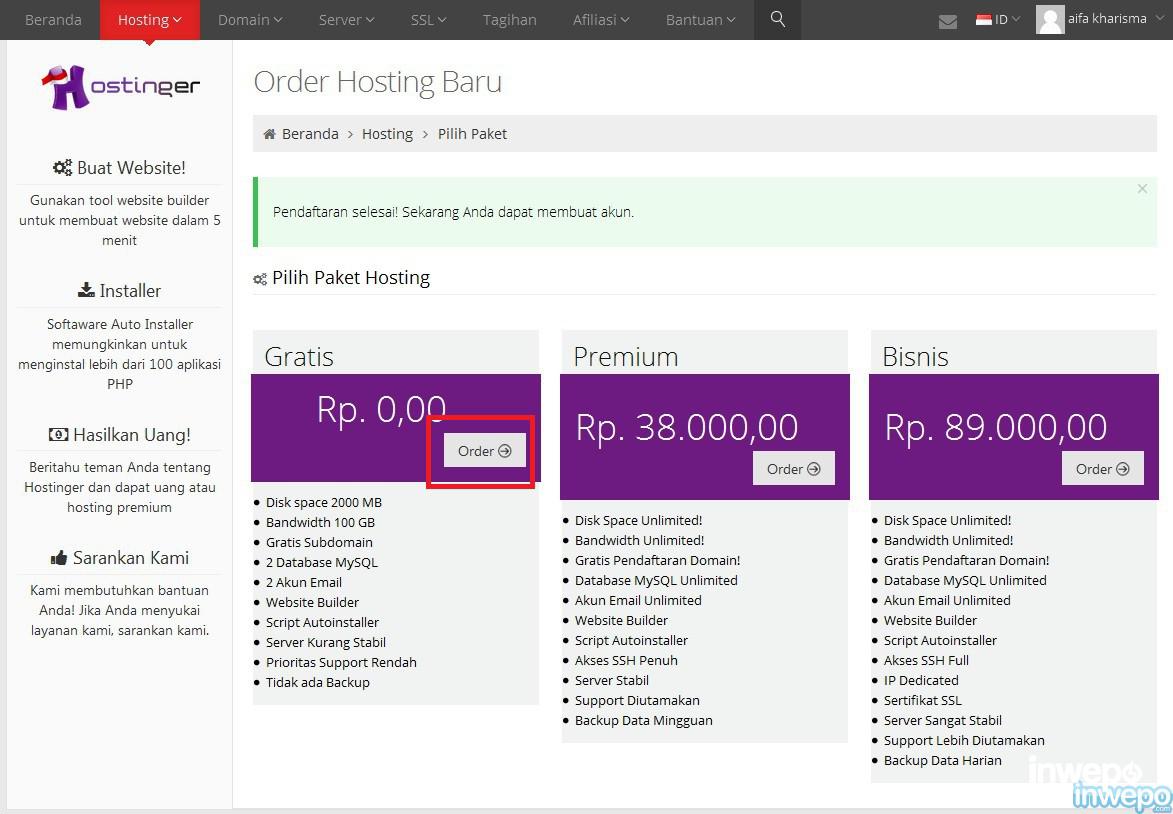Click 'IP Dedicated' feature
This screenshot has width=1173, height=814.
click(x=921, y=681)
